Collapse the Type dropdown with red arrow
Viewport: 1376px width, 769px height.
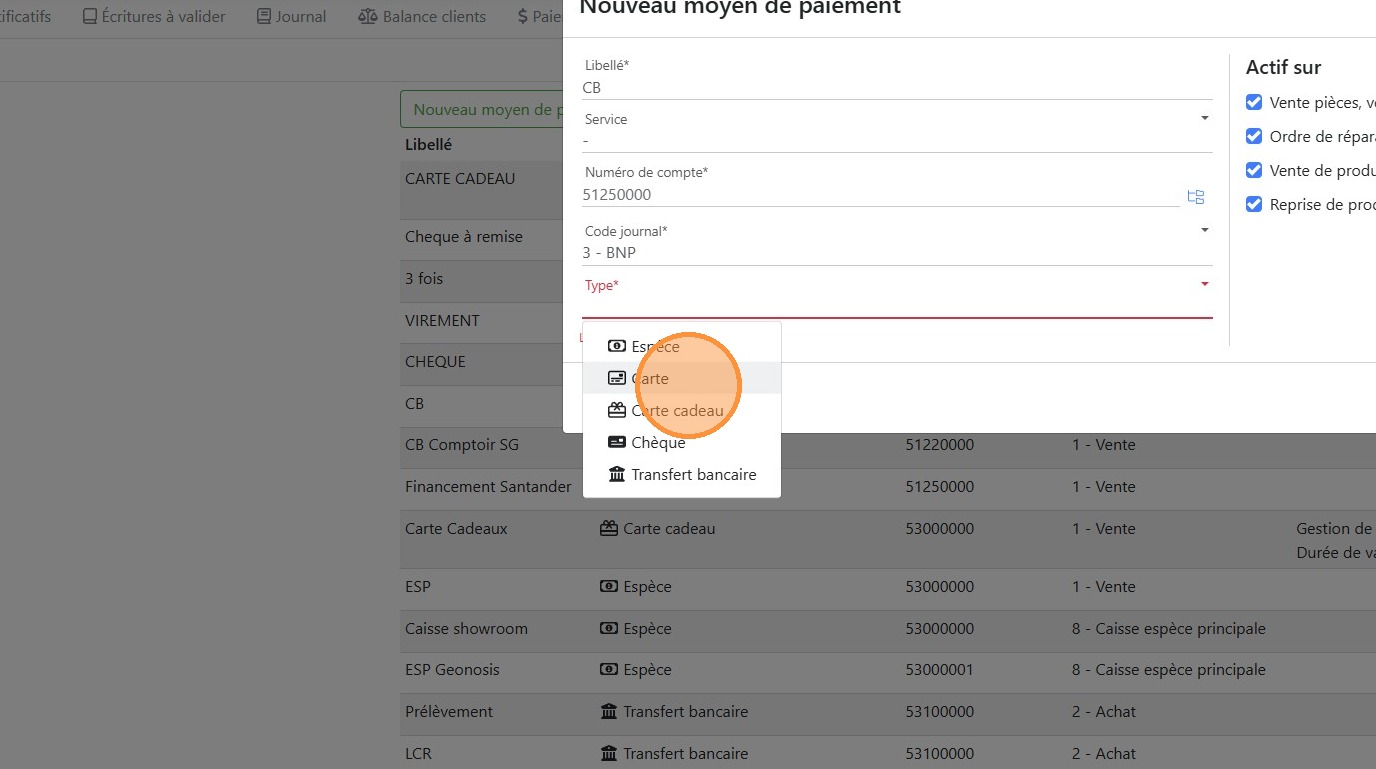[1204, 285]
